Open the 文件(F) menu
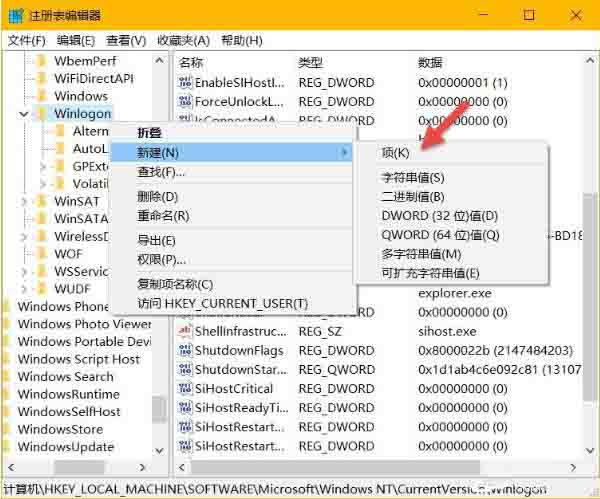 (26, 41)
